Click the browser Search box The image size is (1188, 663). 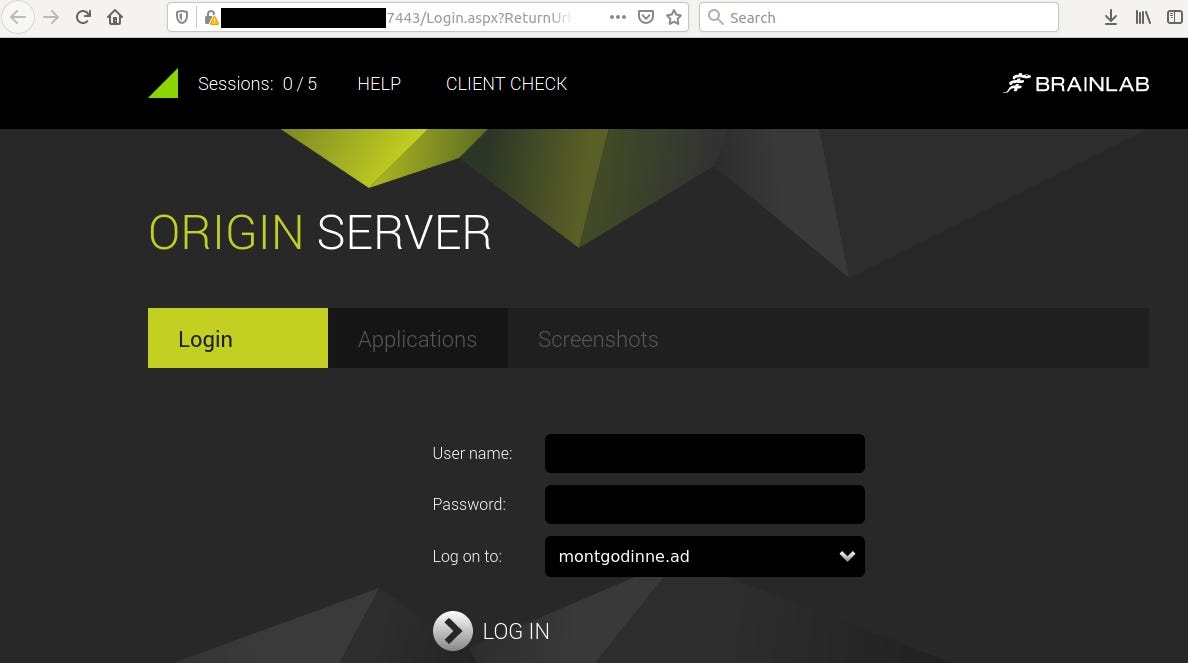[x=879, y=17]
